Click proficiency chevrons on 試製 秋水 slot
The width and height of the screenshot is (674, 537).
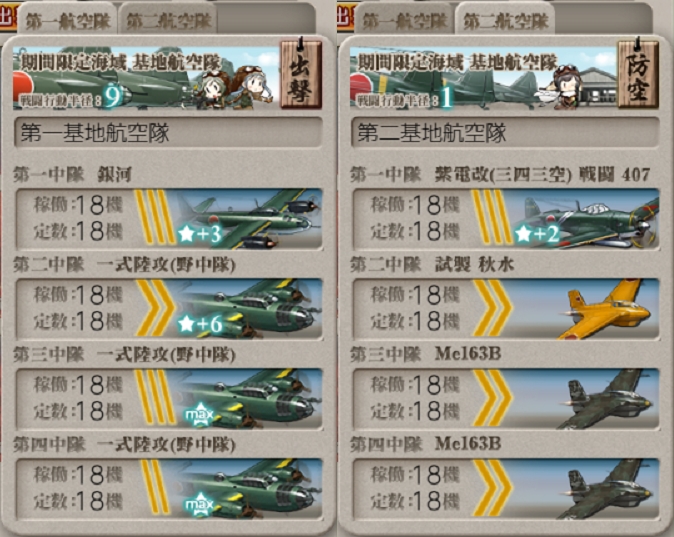click(x=492, y=309)
